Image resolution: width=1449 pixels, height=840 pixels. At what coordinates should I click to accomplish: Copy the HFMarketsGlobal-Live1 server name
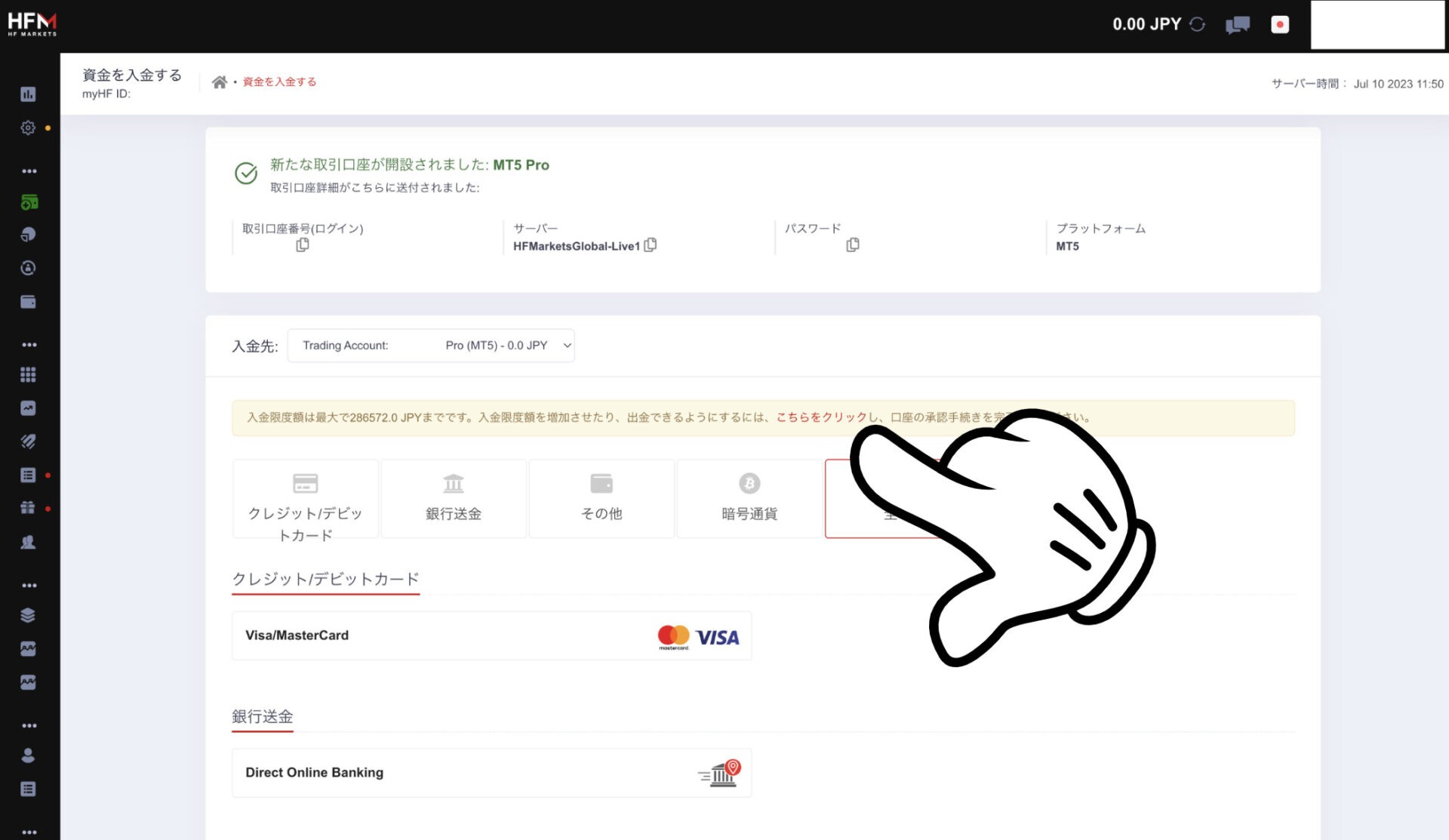point(651,245)
